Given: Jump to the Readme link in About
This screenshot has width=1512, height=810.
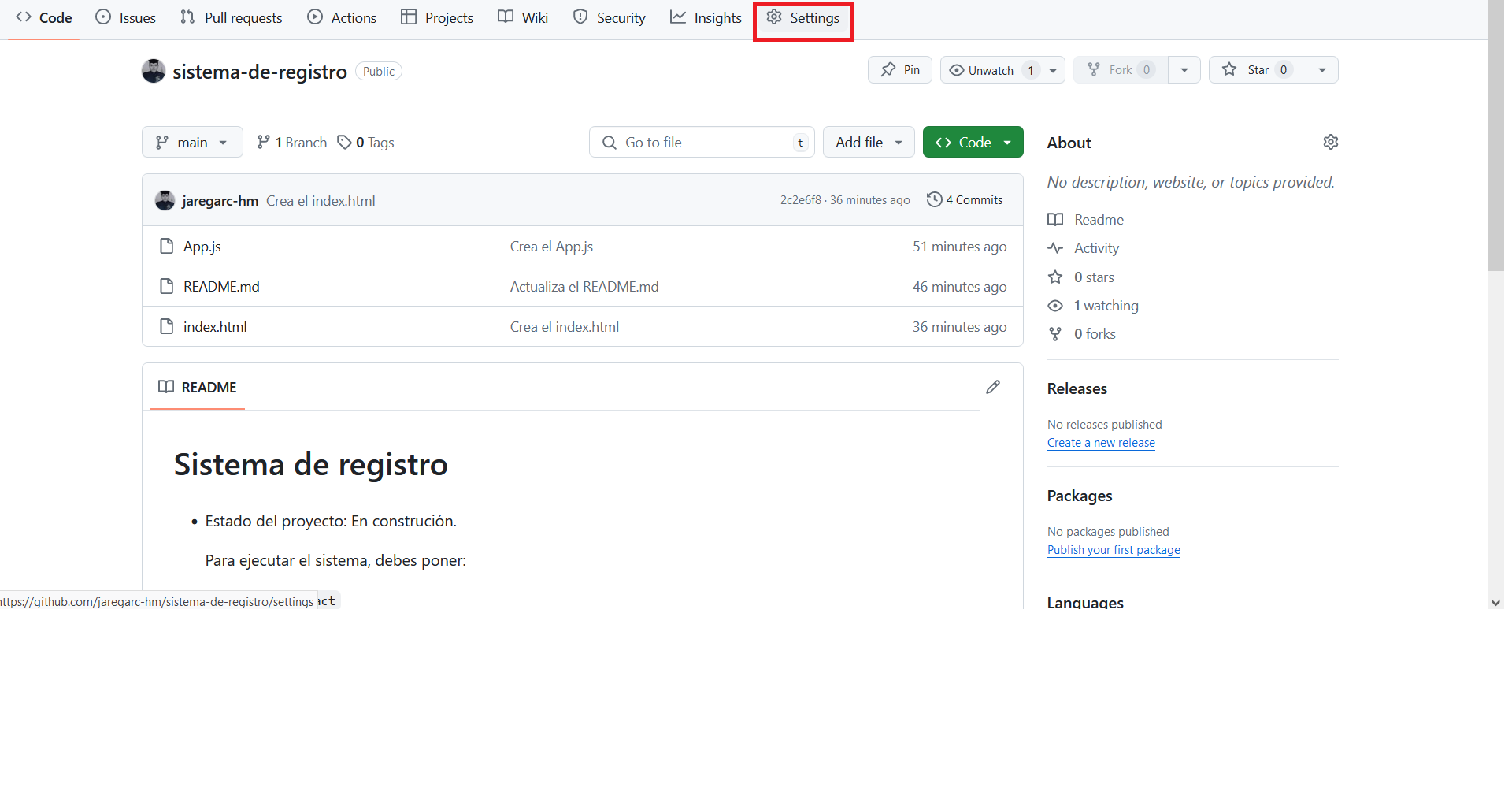Looking at the screenshot, I should (x=1085, y=220).
